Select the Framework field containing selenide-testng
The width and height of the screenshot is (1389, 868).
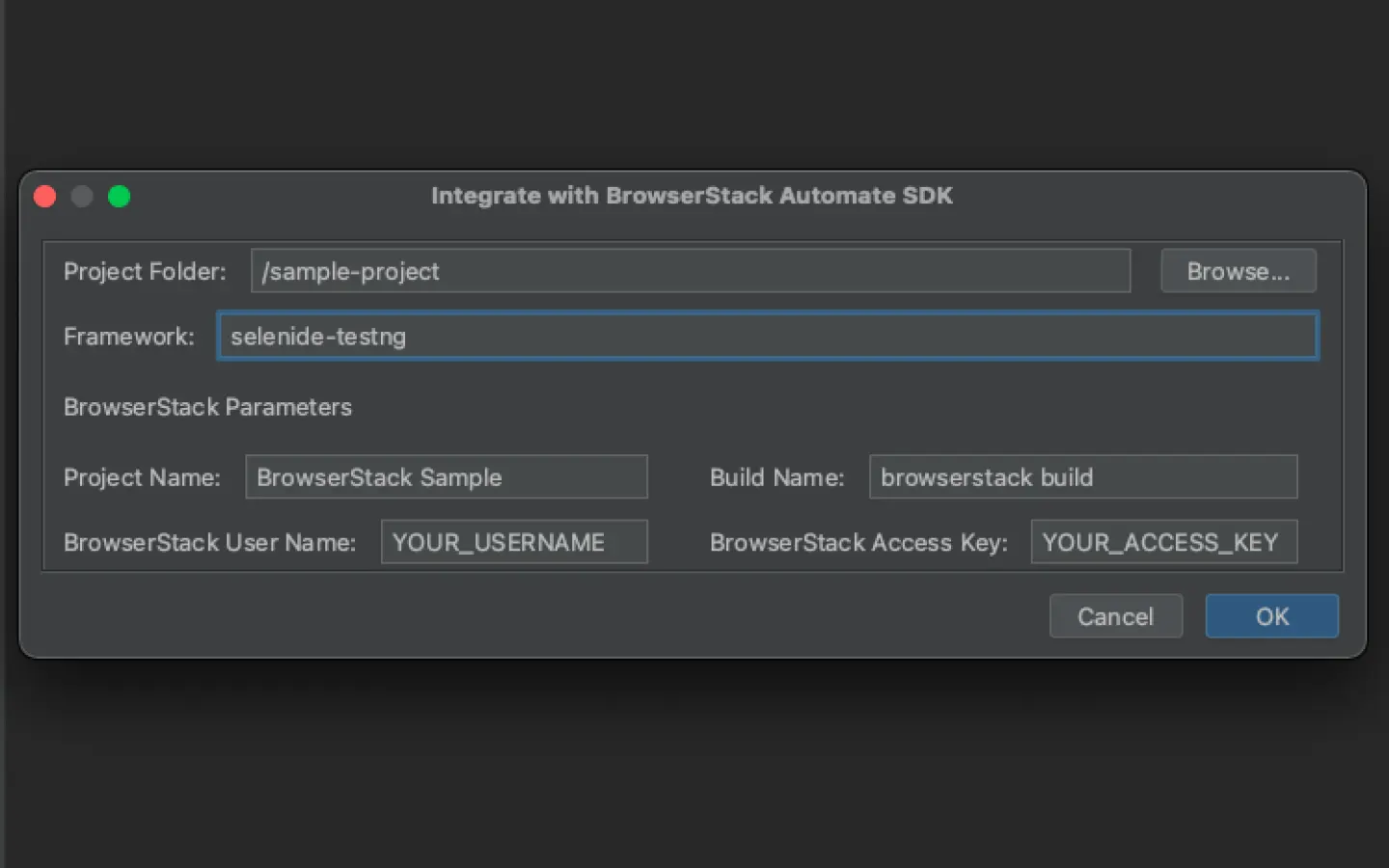click(767, 337)
